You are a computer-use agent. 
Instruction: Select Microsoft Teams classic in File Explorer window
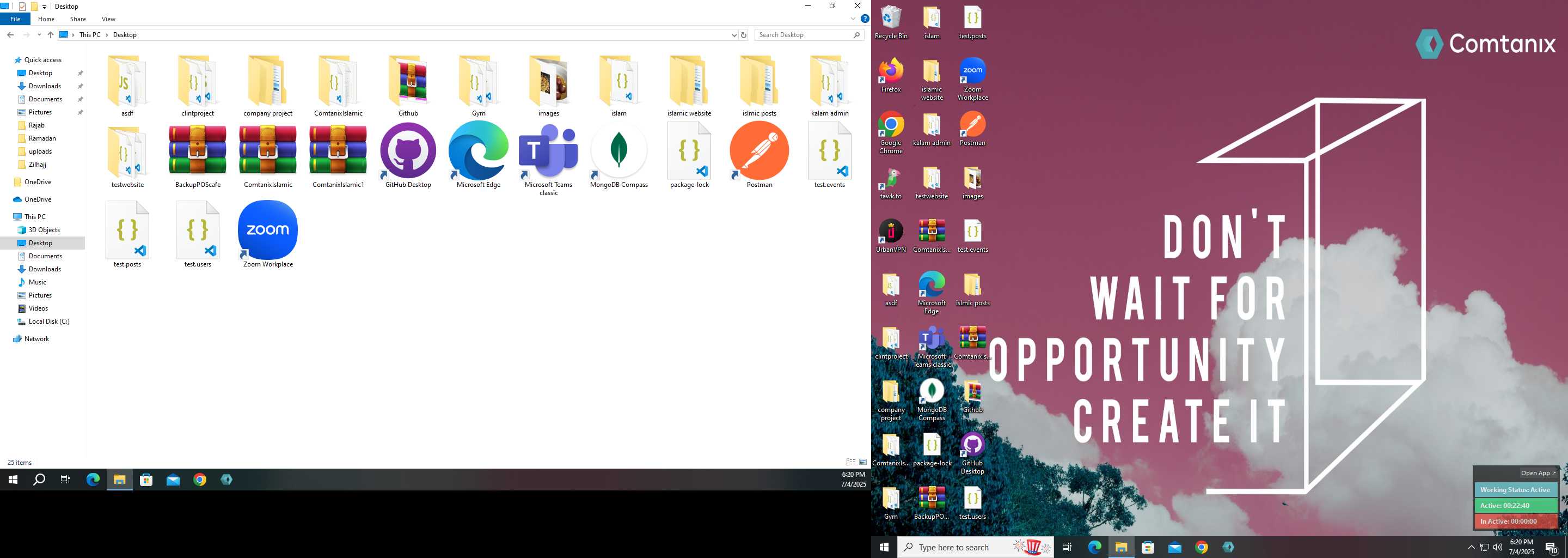pyautogui.click(x=548, y=159)
